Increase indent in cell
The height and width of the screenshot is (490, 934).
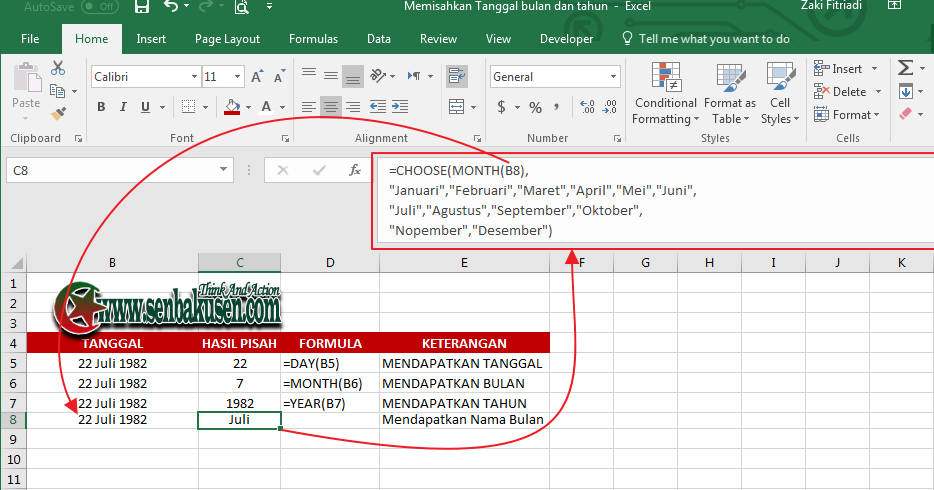[x=400, y=107]
